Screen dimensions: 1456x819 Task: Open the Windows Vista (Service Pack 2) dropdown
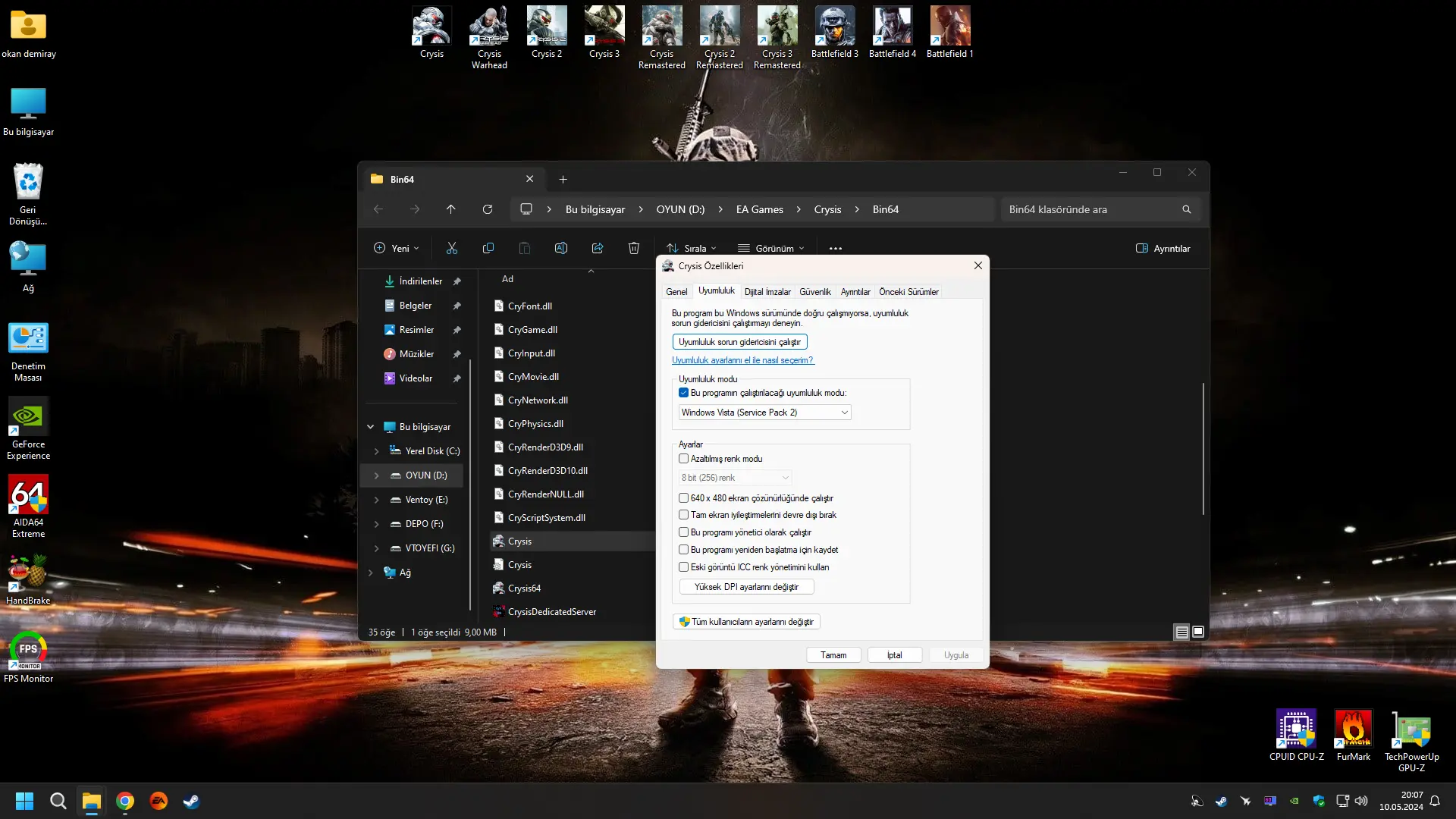[x=764, y=413]
